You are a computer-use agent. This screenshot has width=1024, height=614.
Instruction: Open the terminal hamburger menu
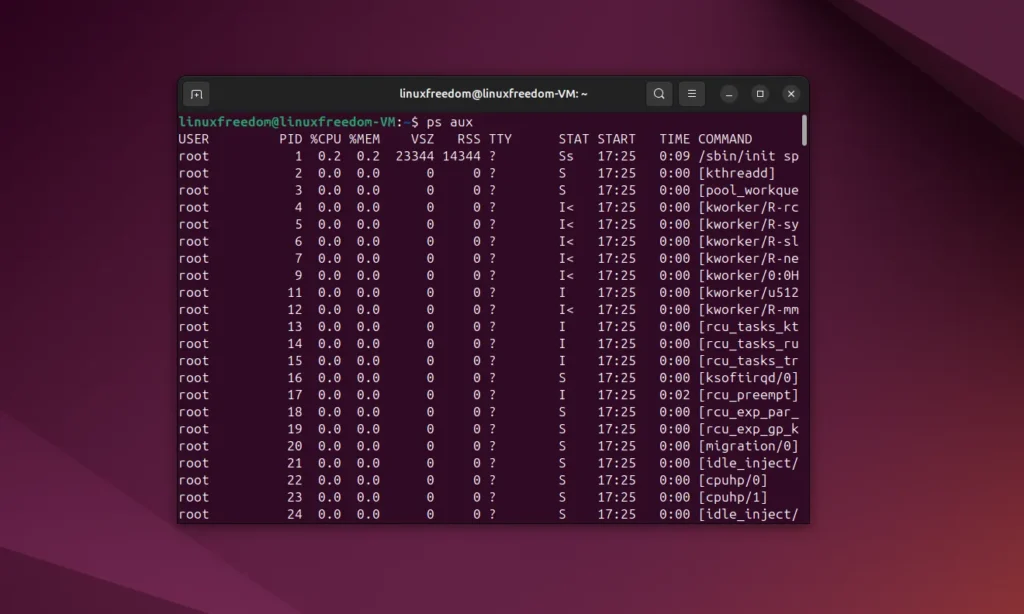click(692, 94)
